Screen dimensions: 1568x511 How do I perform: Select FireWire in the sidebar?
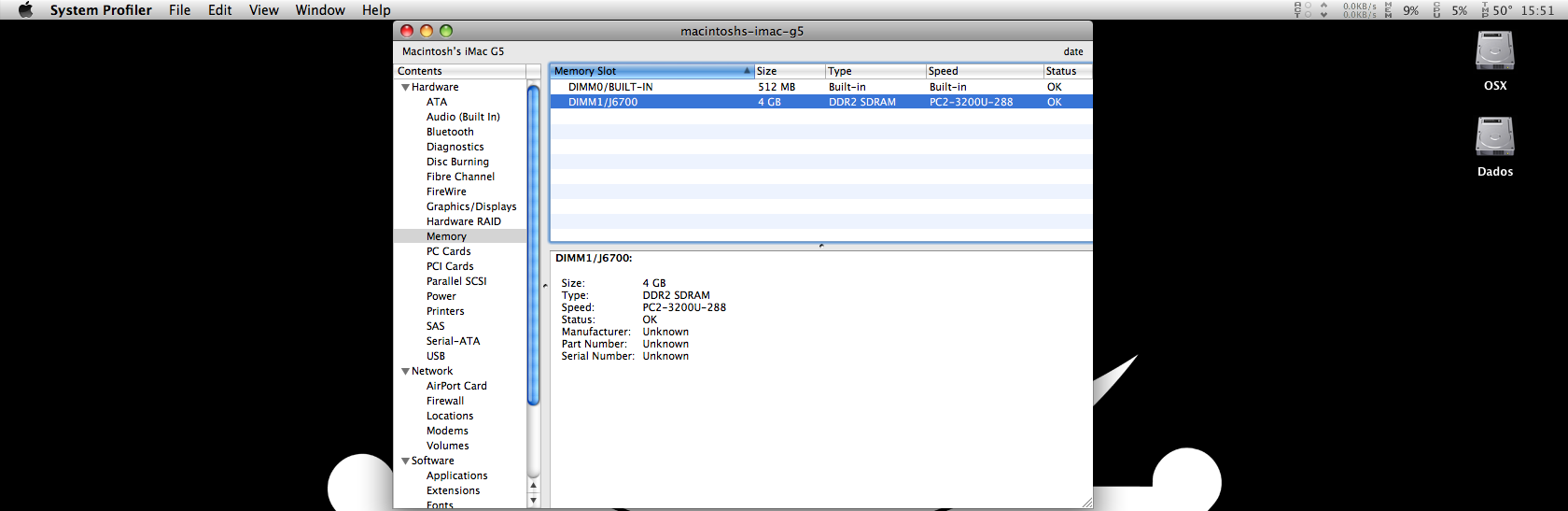(446, 192)
